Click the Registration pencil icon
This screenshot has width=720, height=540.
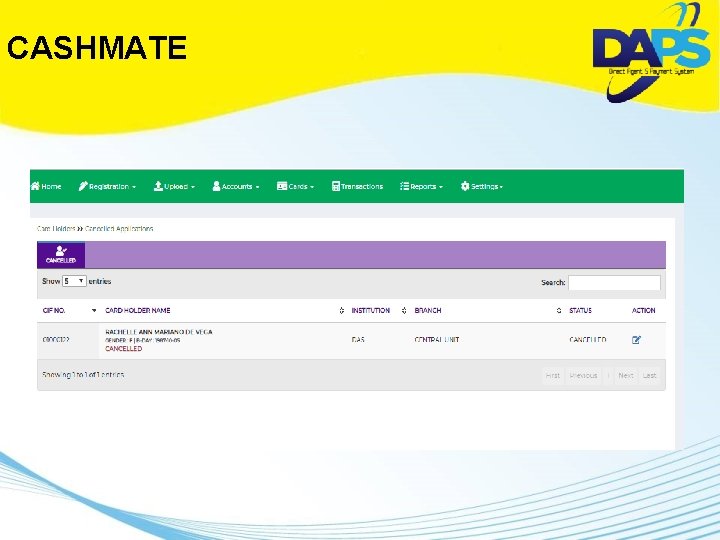[83, 186]
